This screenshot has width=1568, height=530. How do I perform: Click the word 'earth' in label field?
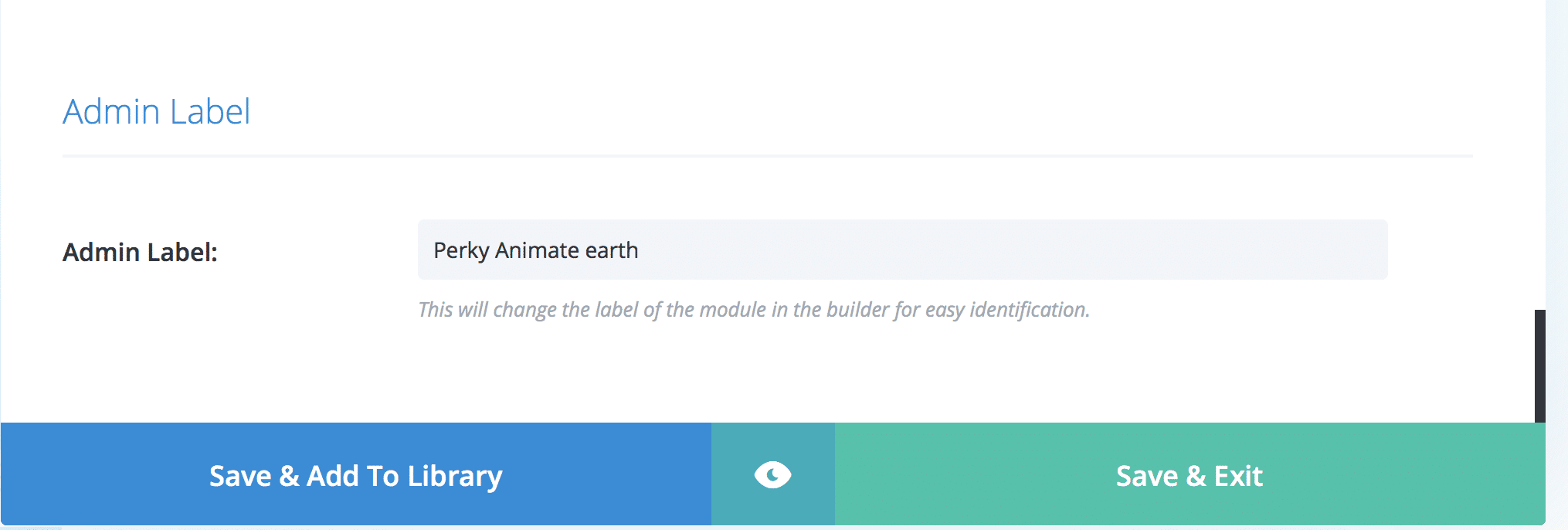pos(612,251)
